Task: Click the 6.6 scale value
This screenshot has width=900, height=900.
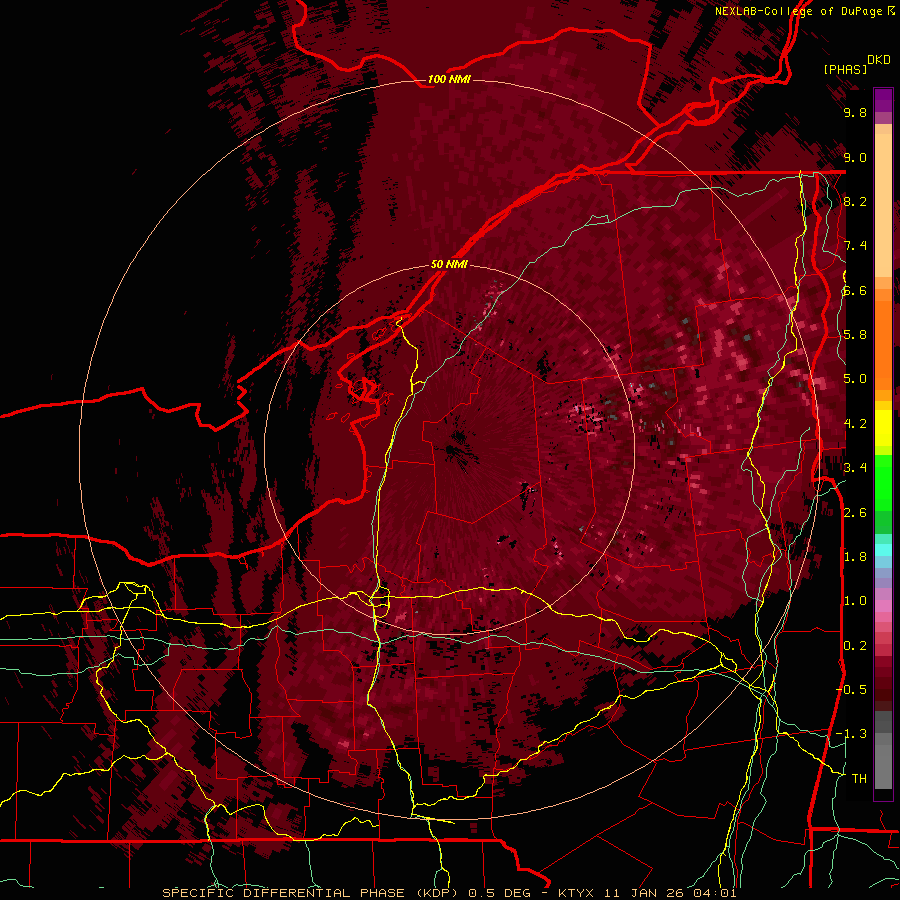Action: 855,290
